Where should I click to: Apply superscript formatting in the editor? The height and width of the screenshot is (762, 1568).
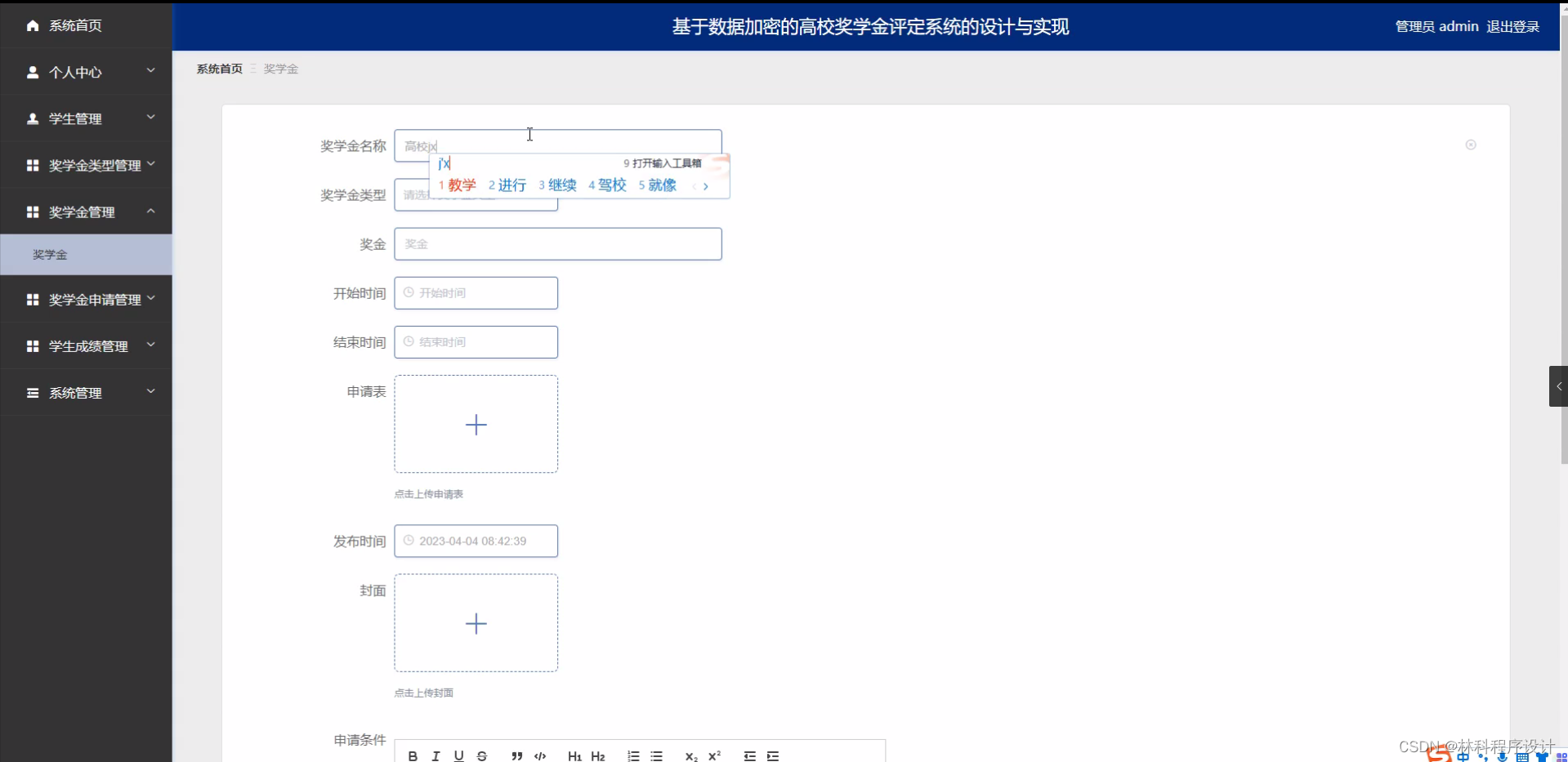715,755
